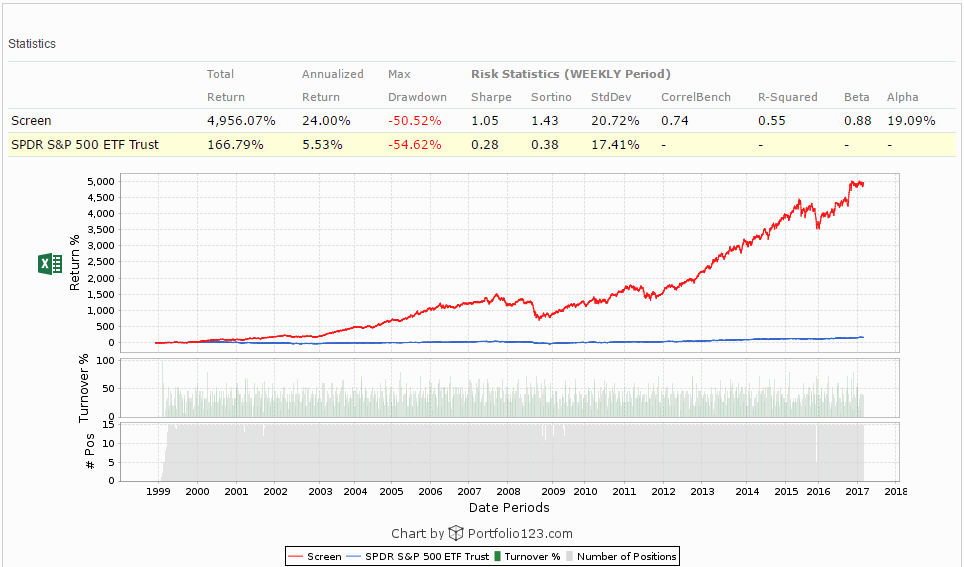Viewport: 964px width, 567px height.
Task: Click the 2009 x-axis year label
Action: [x=553, y=491]
